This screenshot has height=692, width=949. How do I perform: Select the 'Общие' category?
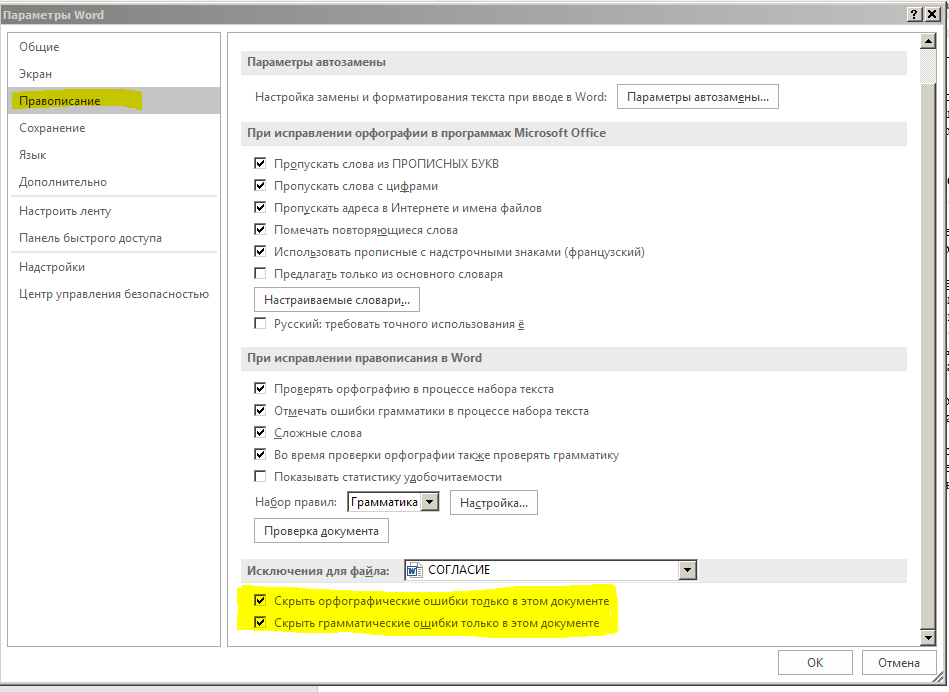tap(39, 47)
